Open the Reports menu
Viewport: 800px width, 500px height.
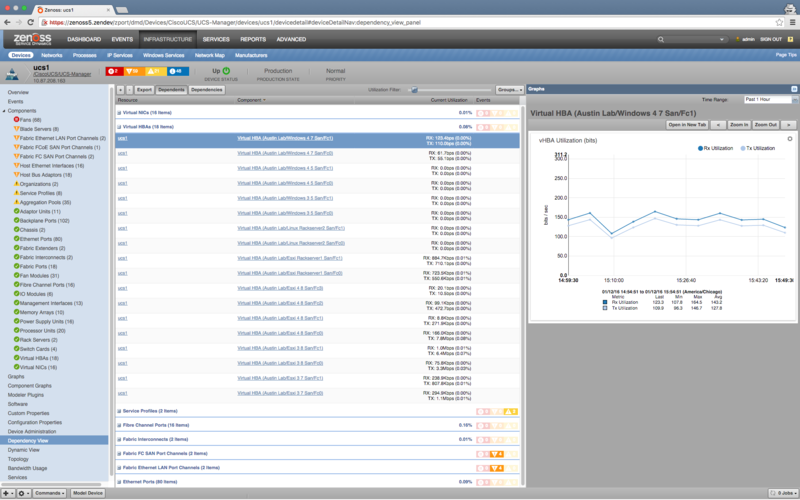(253, 39)
